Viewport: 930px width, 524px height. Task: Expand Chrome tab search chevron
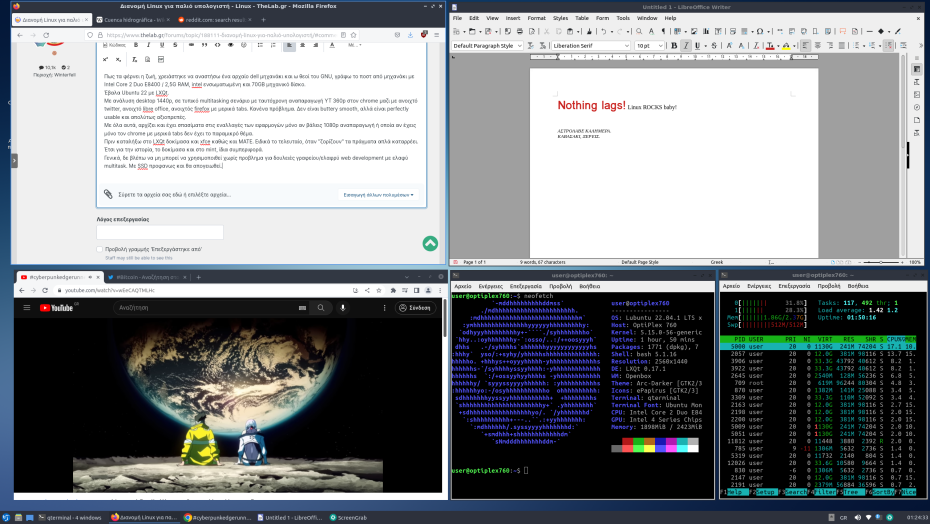(x=407, y=277)
